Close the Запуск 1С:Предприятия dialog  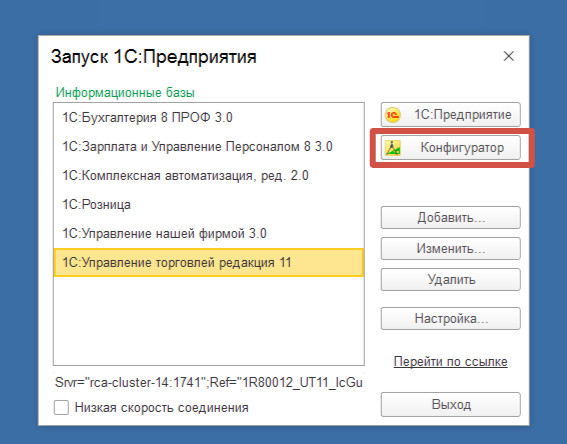[509, 56]
